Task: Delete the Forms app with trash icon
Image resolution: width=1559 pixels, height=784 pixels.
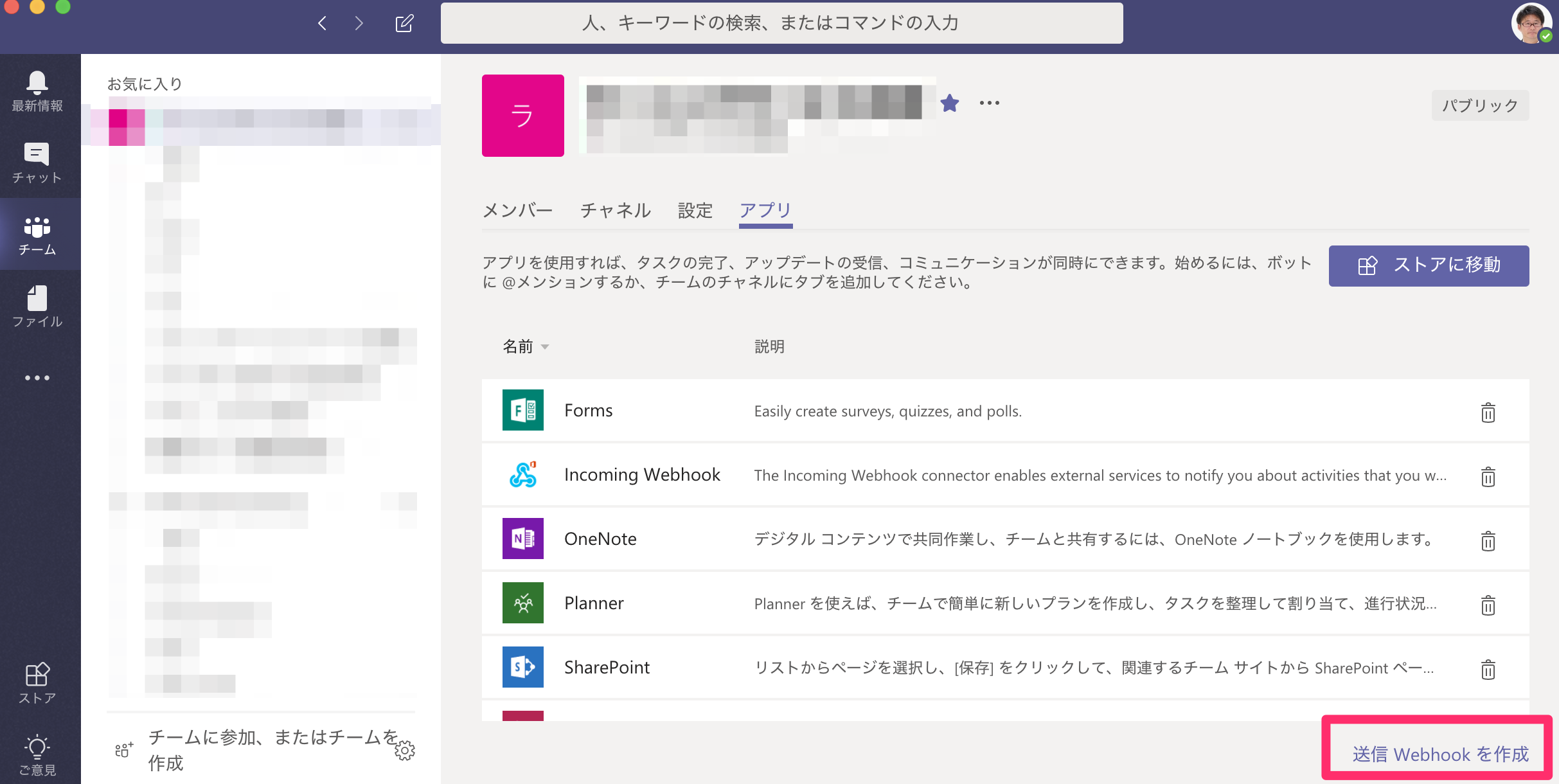Action: tap(1488, 413)
